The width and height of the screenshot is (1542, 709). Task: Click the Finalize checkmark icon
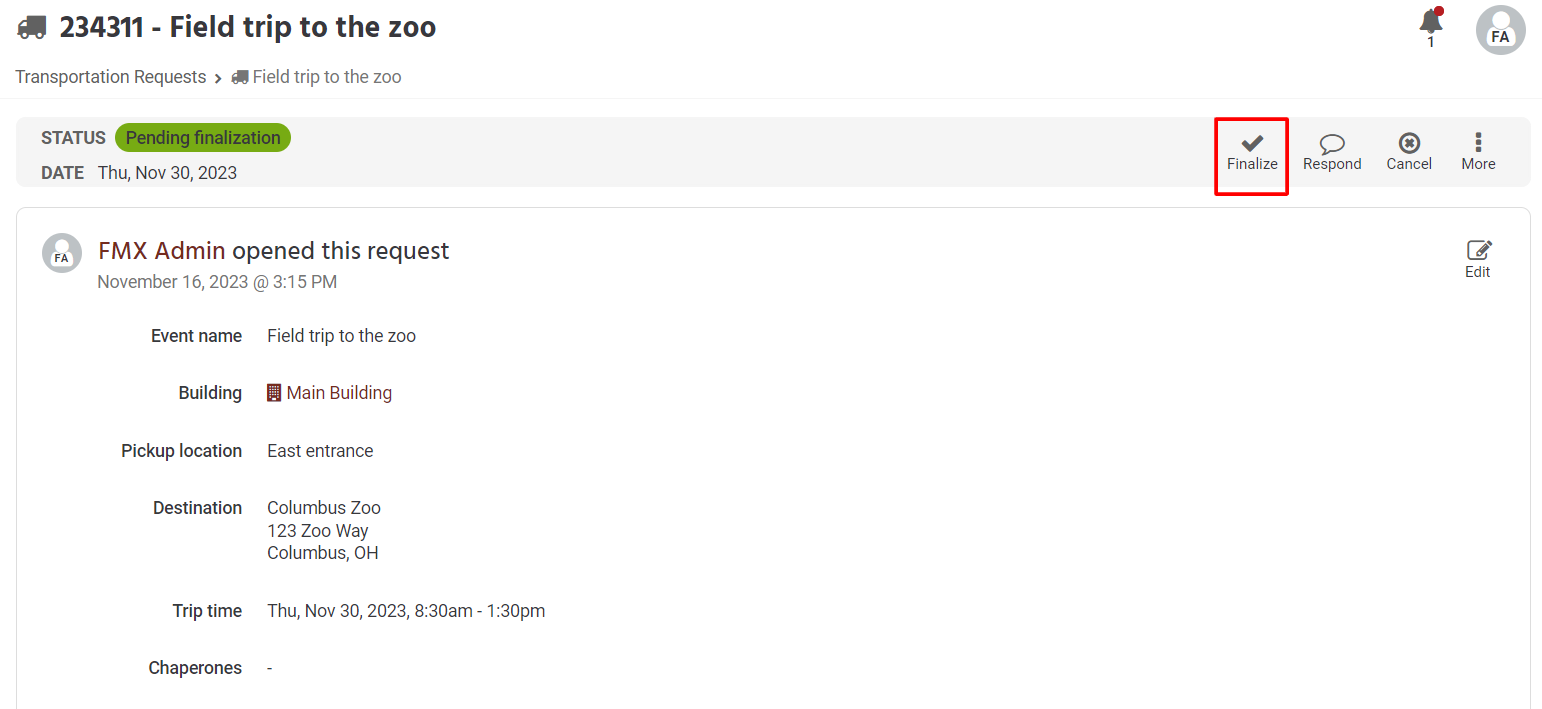[x=1252, y=144]
